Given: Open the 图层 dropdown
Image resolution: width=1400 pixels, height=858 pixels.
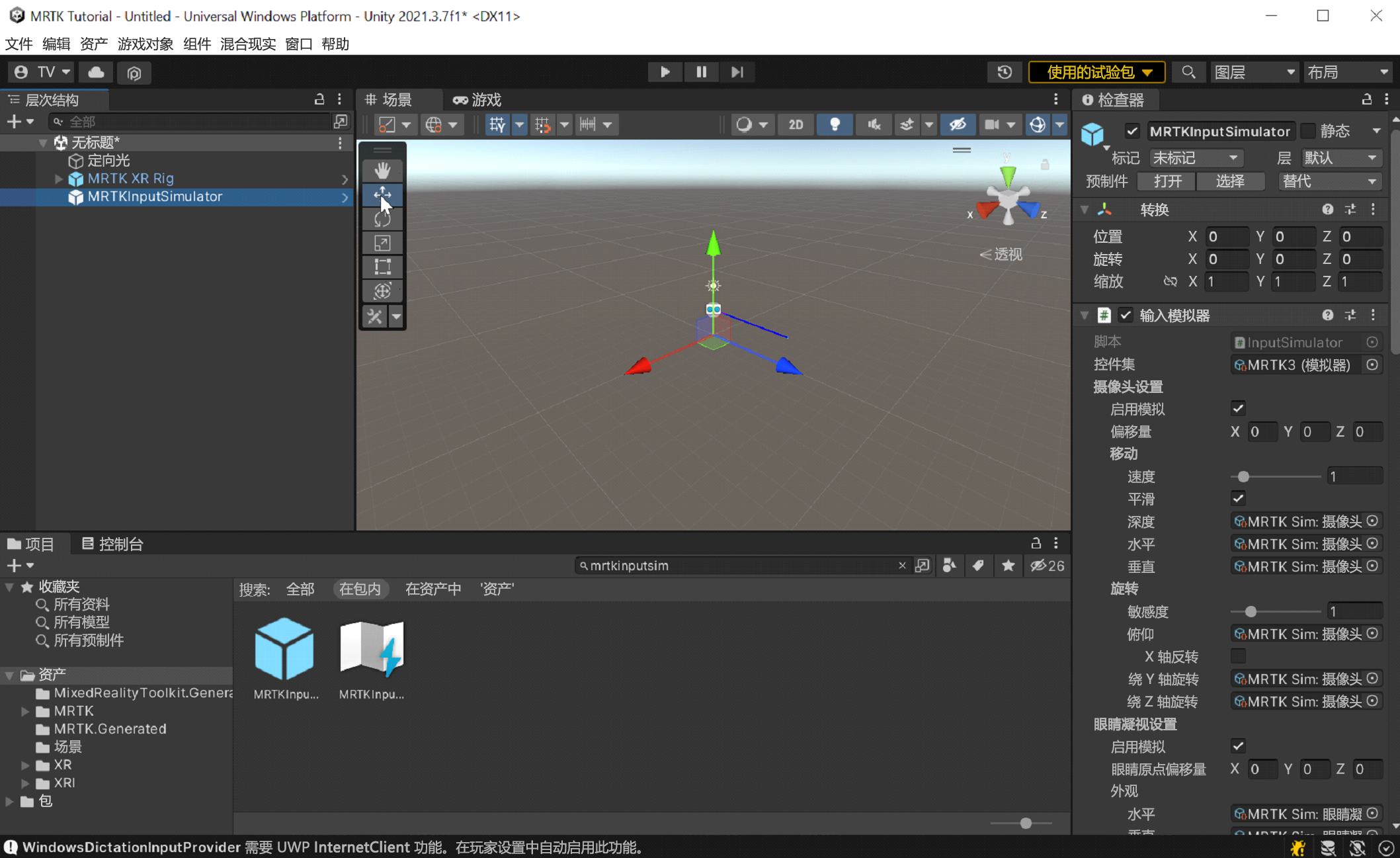Looking at the screenshot, I should [1255, 71].
